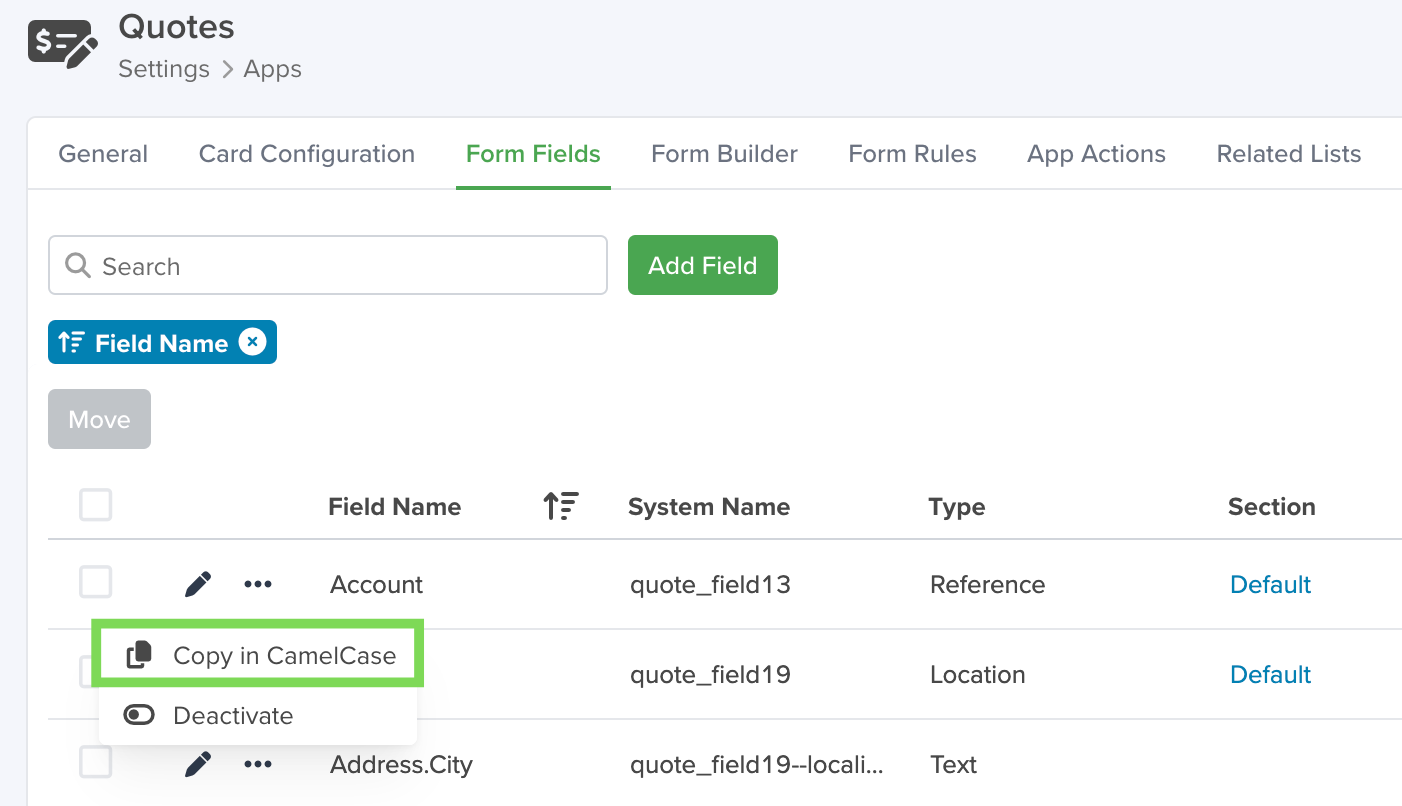Choose Copy in CamelCase from menu
Screen dimensions: 1402x806
258,655
